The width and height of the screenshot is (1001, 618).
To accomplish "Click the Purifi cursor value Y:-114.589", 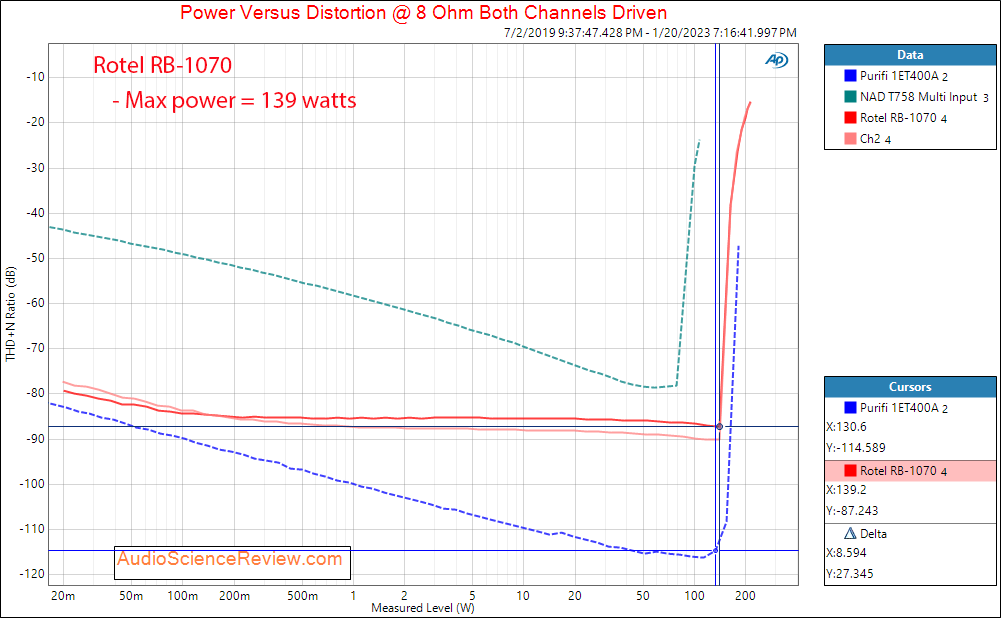I will pyautogui.click(x=855, y=448).
